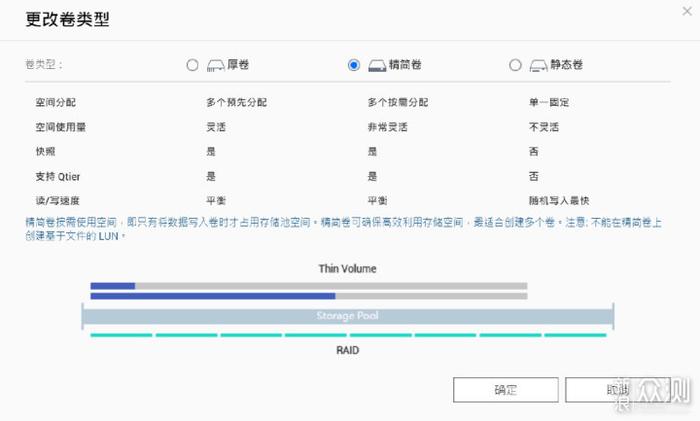
Task: Select the 精简卷 radio button
Action: pyautogui.click(x=354, y=65)
